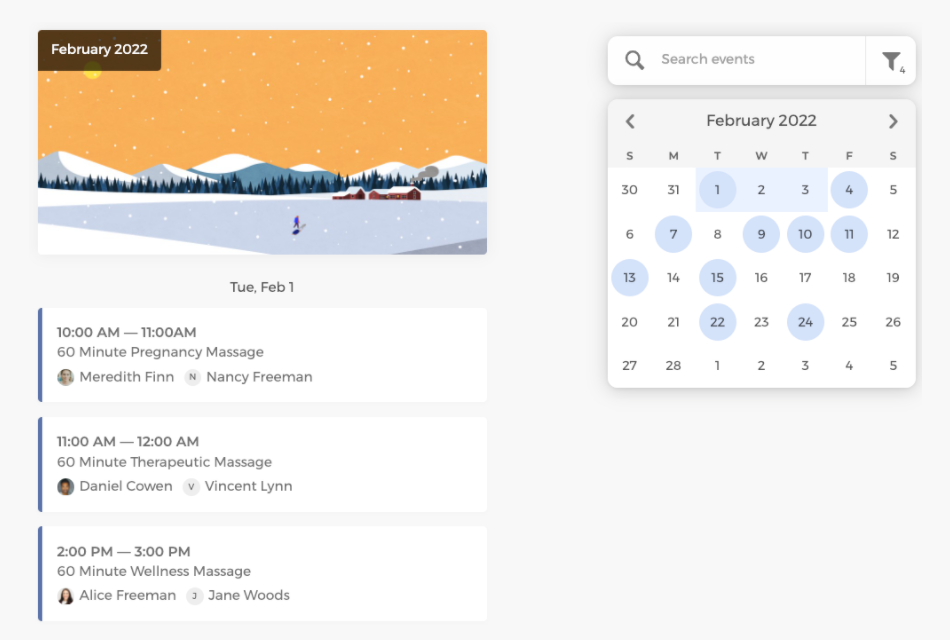Viewport: 950px width, 640px height.
Task: Open the 60 Minute Pregnancy Massage event
Action: tap(260, 354)
